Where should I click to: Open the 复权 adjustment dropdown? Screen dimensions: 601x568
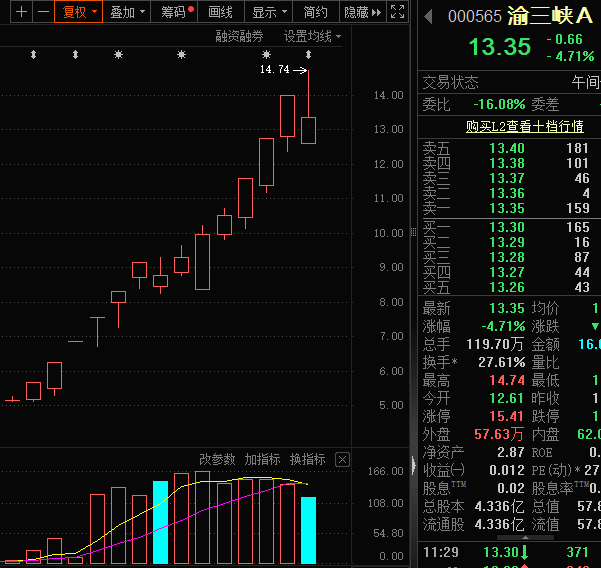coord(79,12)
